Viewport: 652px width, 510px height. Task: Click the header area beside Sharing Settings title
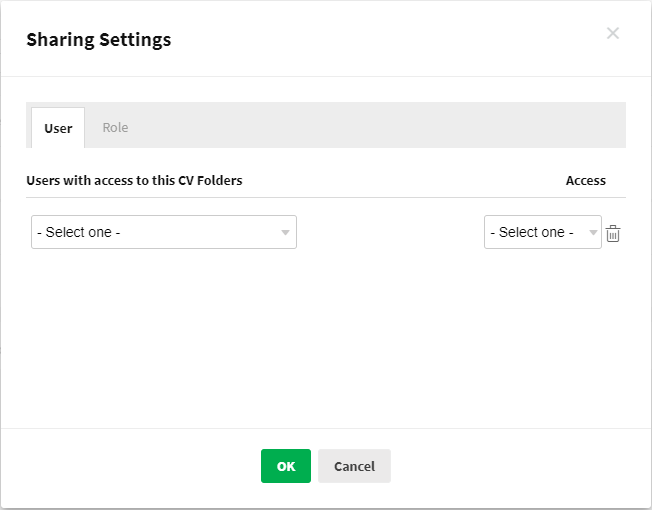click(x=380, y=40)
